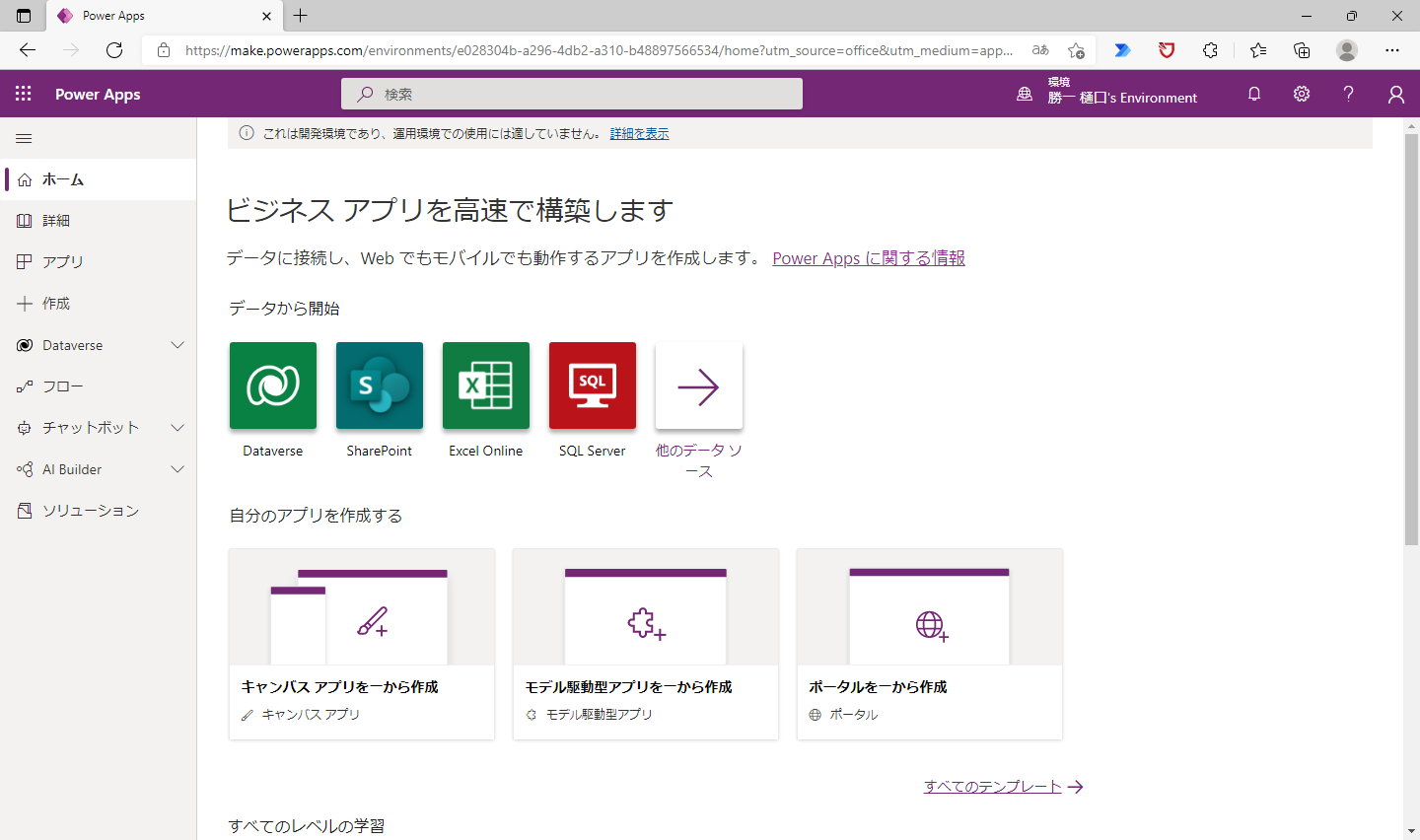This screenshot has width=1420, height=840.
Task: Click the Power Apps title in header
Action: [x=98, y=95]
